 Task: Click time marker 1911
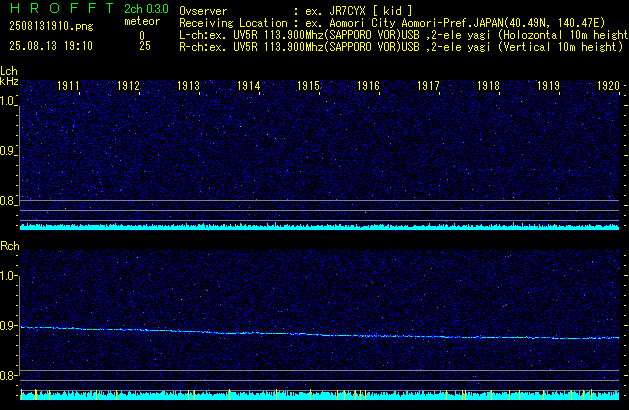tap(68, 86)
